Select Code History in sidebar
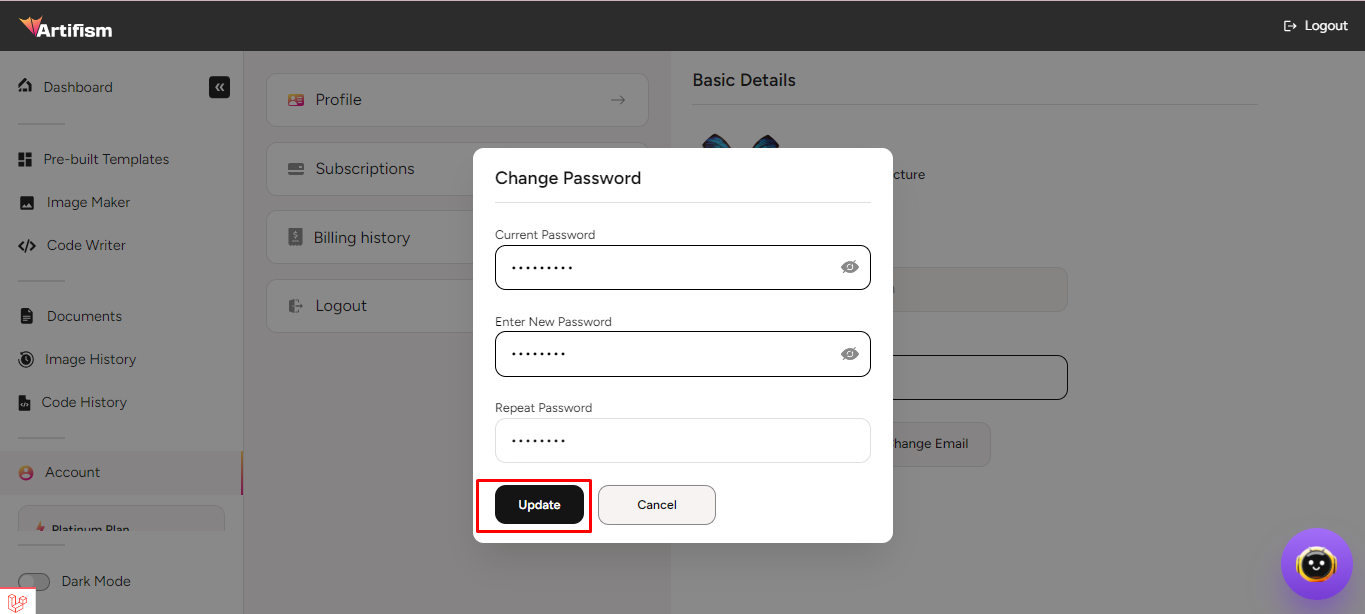 tap(84, 402)
